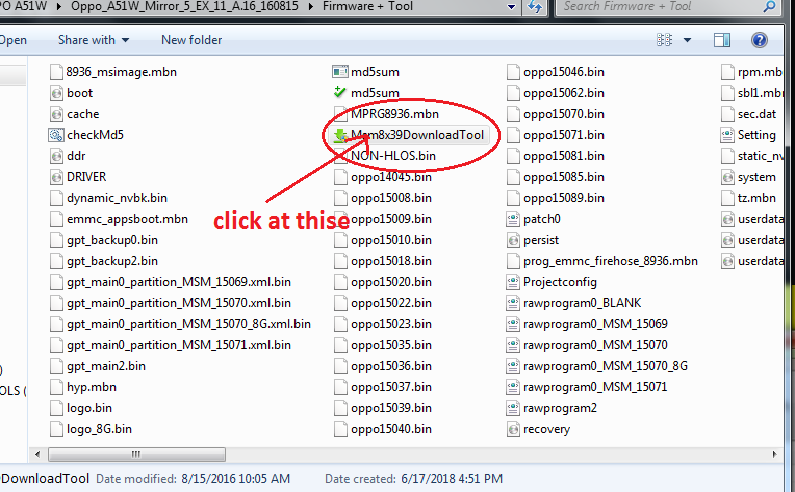Open the view options dropdown arrow
795x492 pixels.
[x=688, y=40]
